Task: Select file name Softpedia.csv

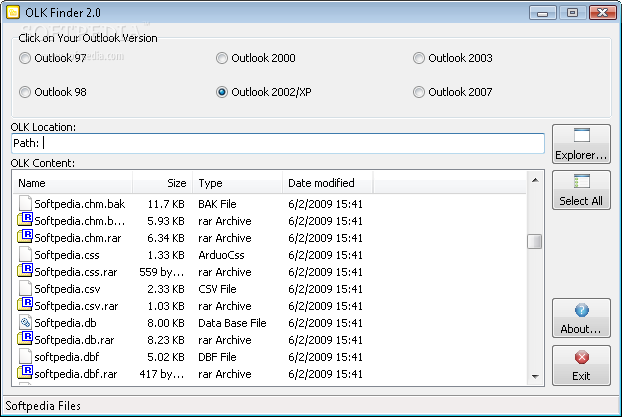Action: pyautogui.click(x=67, y=289)
